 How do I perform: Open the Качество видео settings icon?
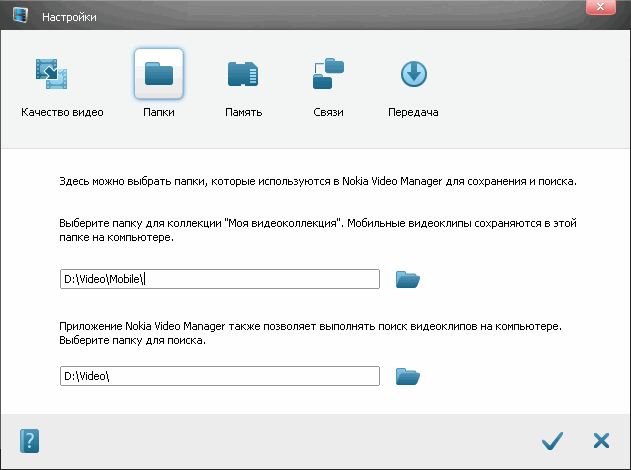click(51, 75)
